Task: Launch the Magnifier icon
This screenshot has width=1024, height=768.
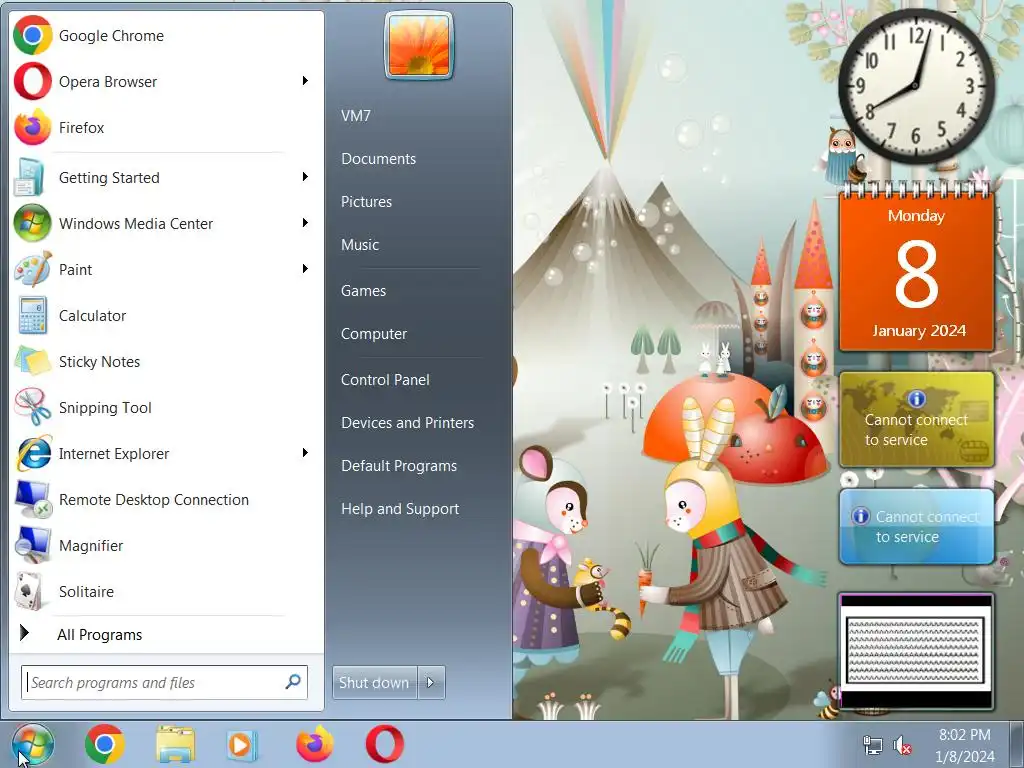Action: 32,545
